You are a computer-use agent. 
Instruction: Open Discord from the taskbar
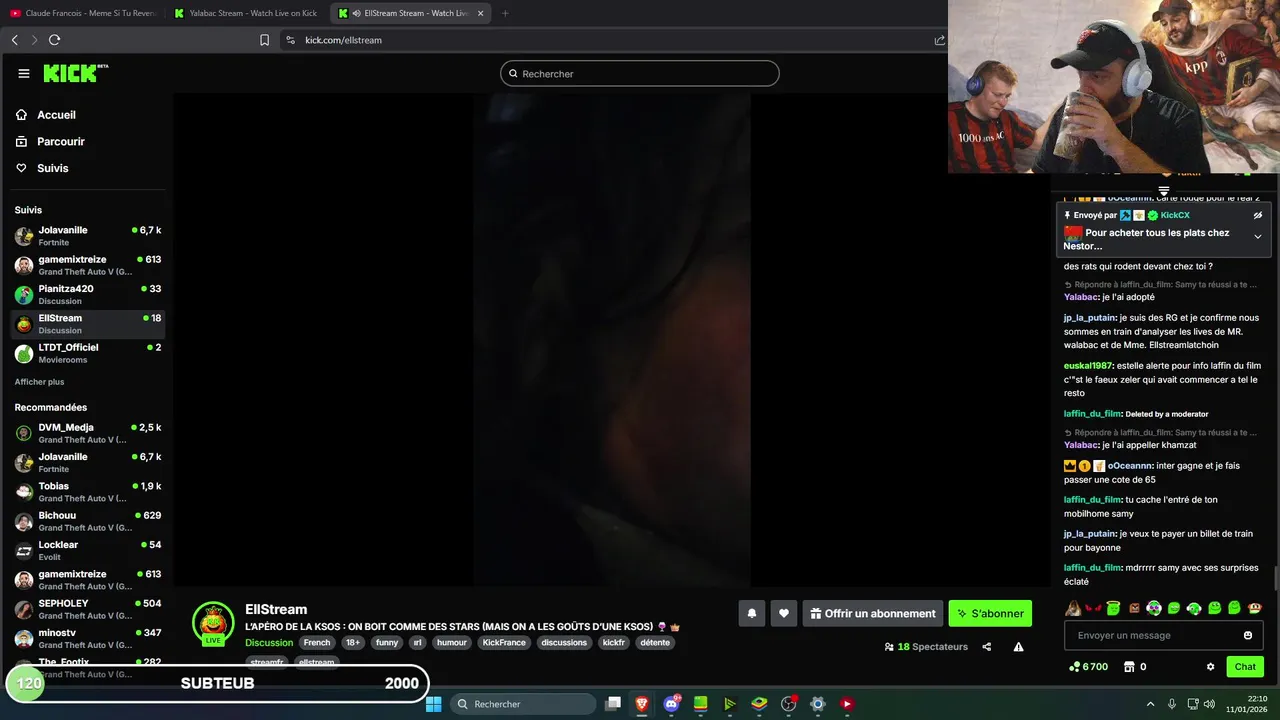672,704
